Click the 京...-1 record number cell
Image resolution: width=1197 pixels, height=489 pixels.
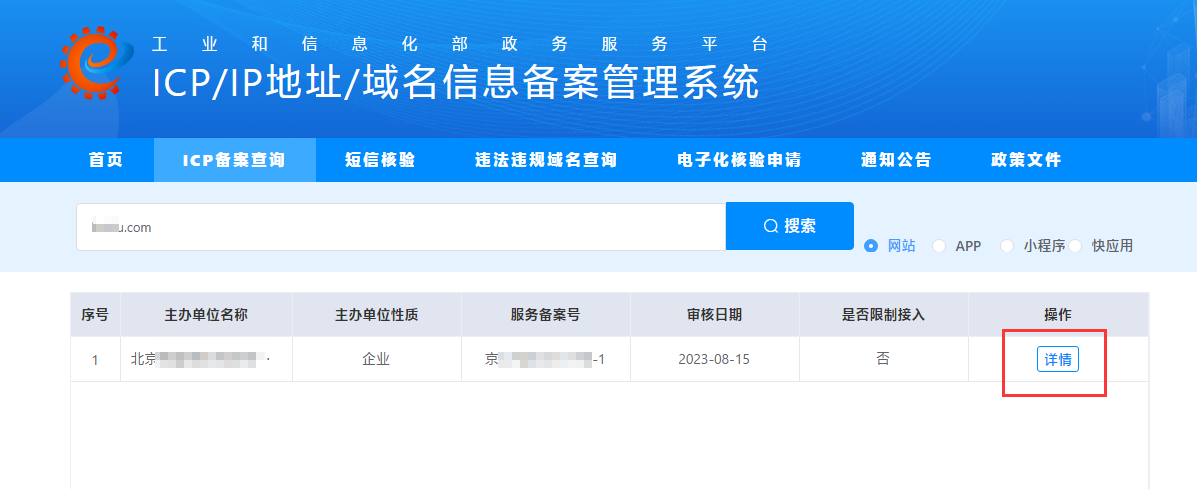[x=545, y=359]
